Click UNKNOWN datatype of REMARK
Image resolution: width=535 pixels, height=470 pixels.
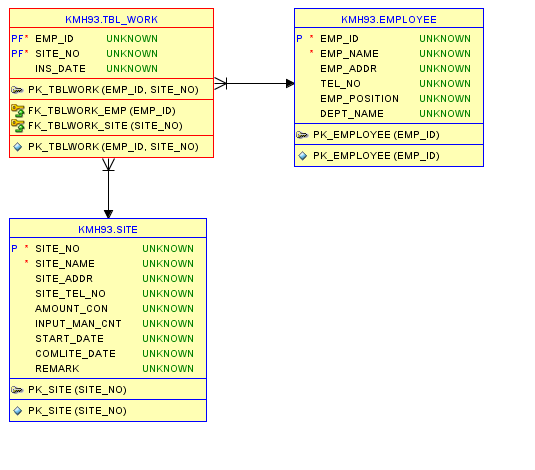(168, 369)
